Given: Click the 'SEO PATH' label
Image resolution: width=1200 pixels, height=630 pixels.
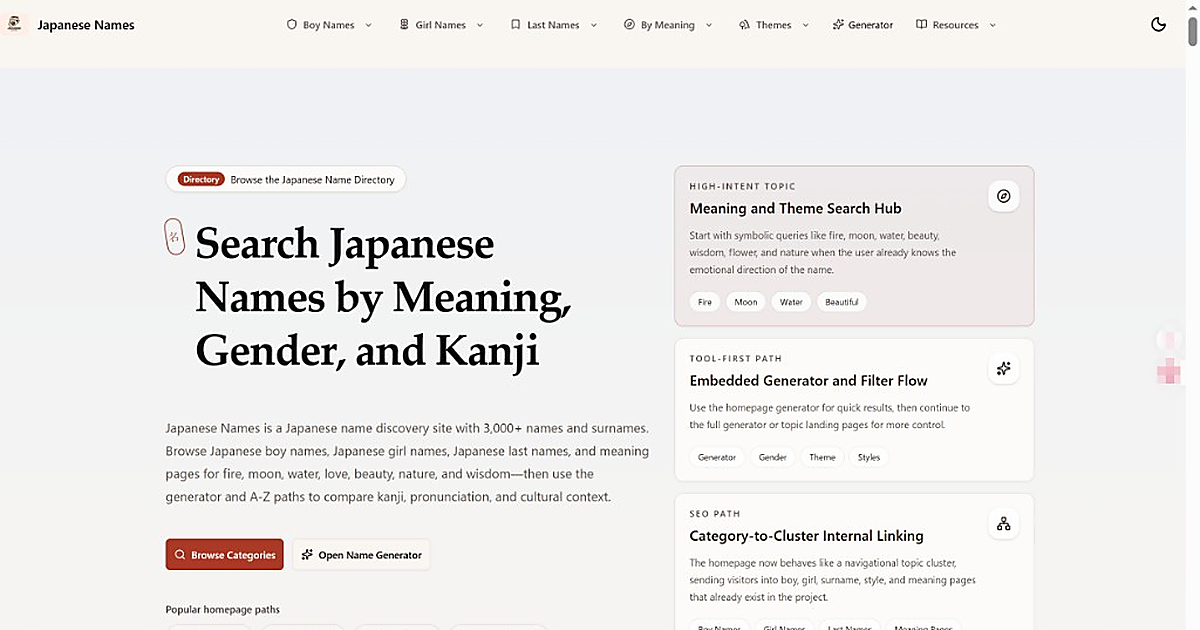Looking at the screenshot, I should 714,514.
